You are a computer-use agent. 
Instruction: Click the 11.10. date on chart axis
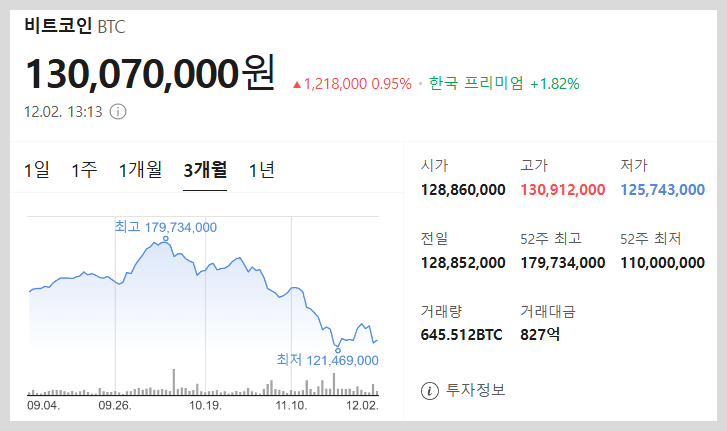coord(291,405)
